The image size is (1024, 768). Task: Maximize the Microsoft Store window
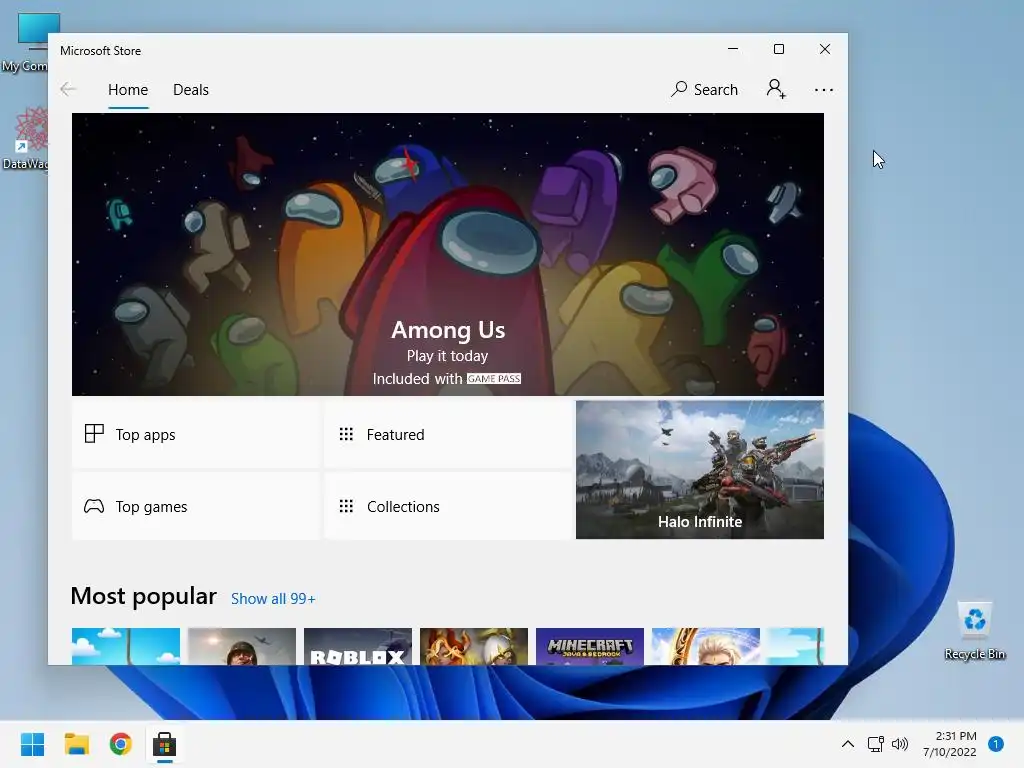pos(778,49)
